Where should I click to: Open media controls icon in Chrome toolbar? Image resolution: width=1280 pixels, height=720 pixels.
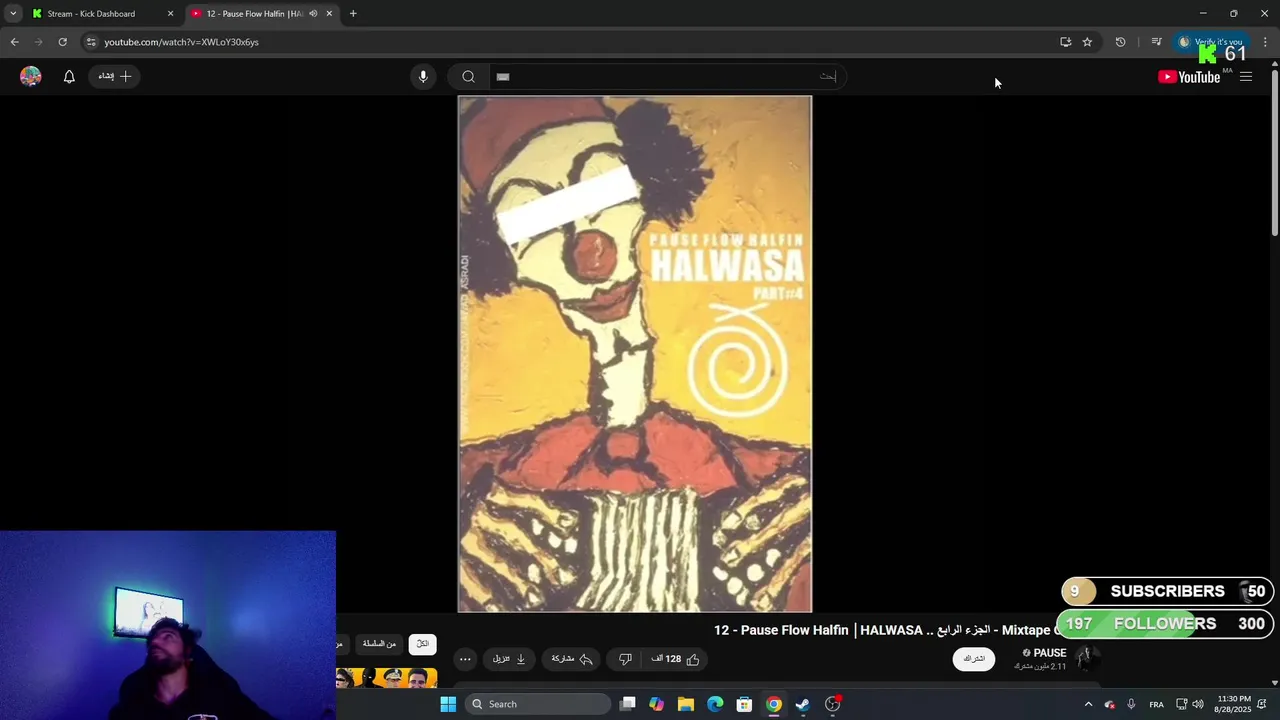pyautogui.click(x=1156, y=42)
